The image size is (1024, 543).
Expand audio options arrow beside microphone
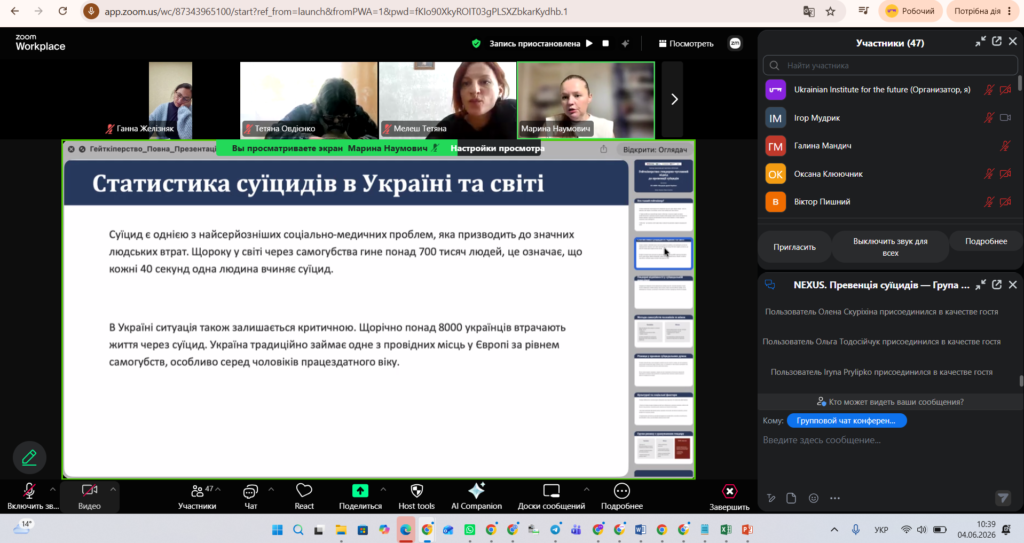[x=53, y=489]
